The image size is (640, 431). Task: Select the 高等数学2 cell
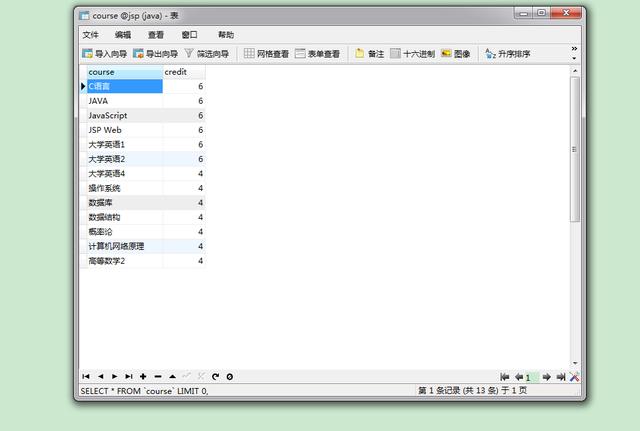click(x=124, y=261)
